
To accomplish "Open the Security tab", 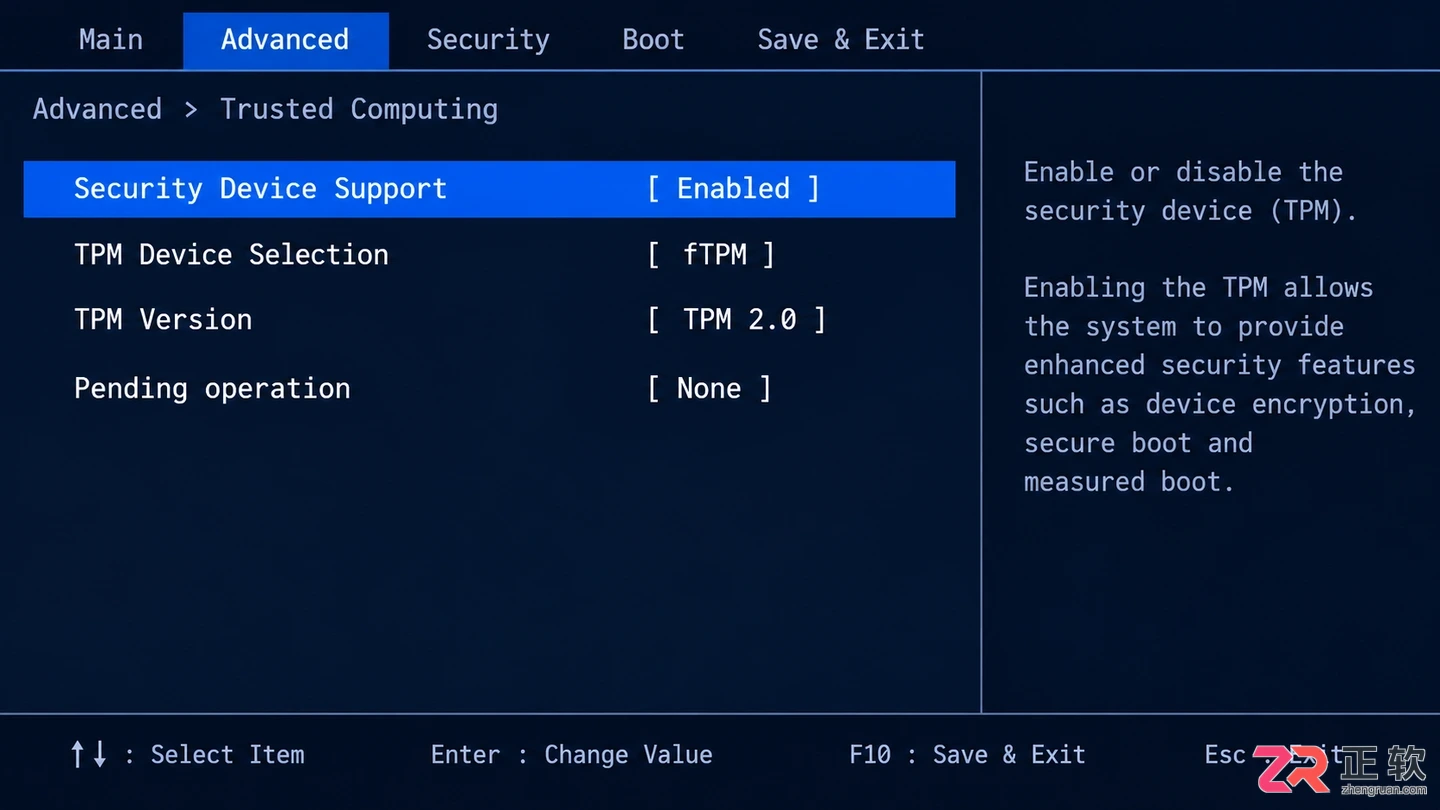I will [x=488, y=40].
